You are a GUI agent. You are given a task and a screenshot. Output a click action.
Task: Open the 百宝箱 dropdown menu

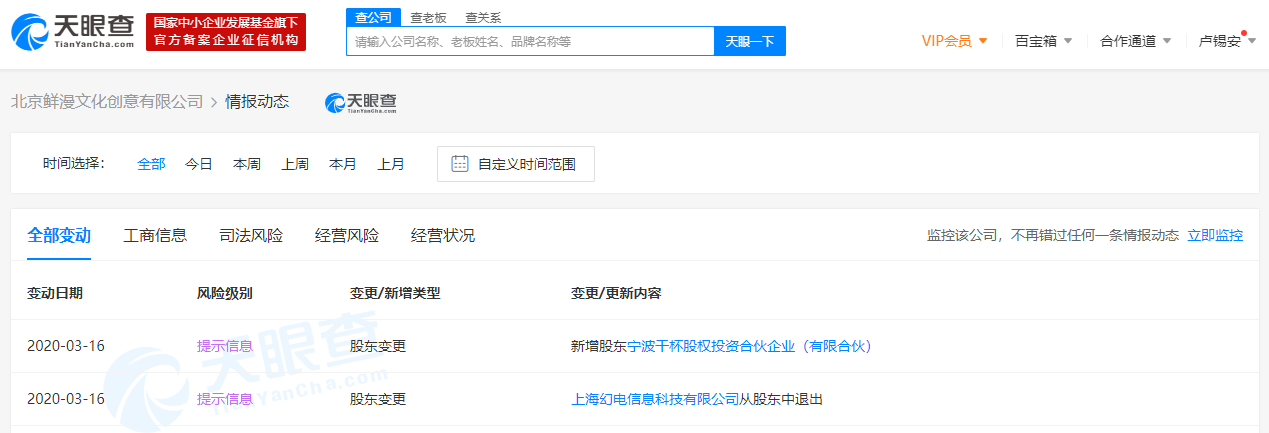point(1043,41)
